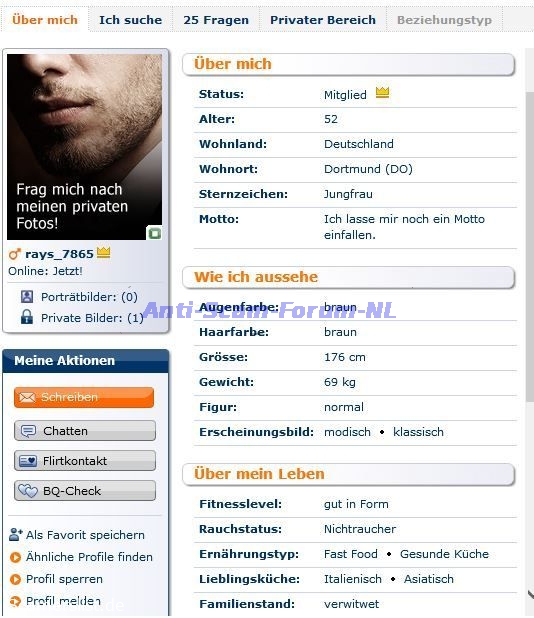The image size is (534, 618).
Task: Click the vertical scrollbar on the right edge
Action: (x=530, y=246)
